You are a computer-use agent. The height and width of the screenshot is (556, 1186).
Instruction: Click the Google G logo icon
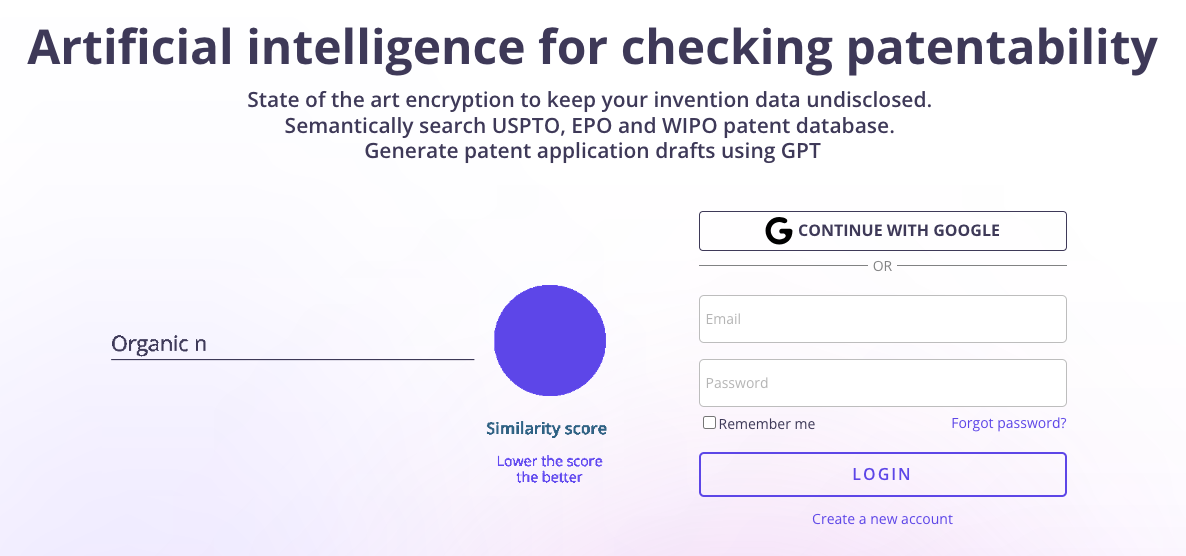click(x=779, y=231)
